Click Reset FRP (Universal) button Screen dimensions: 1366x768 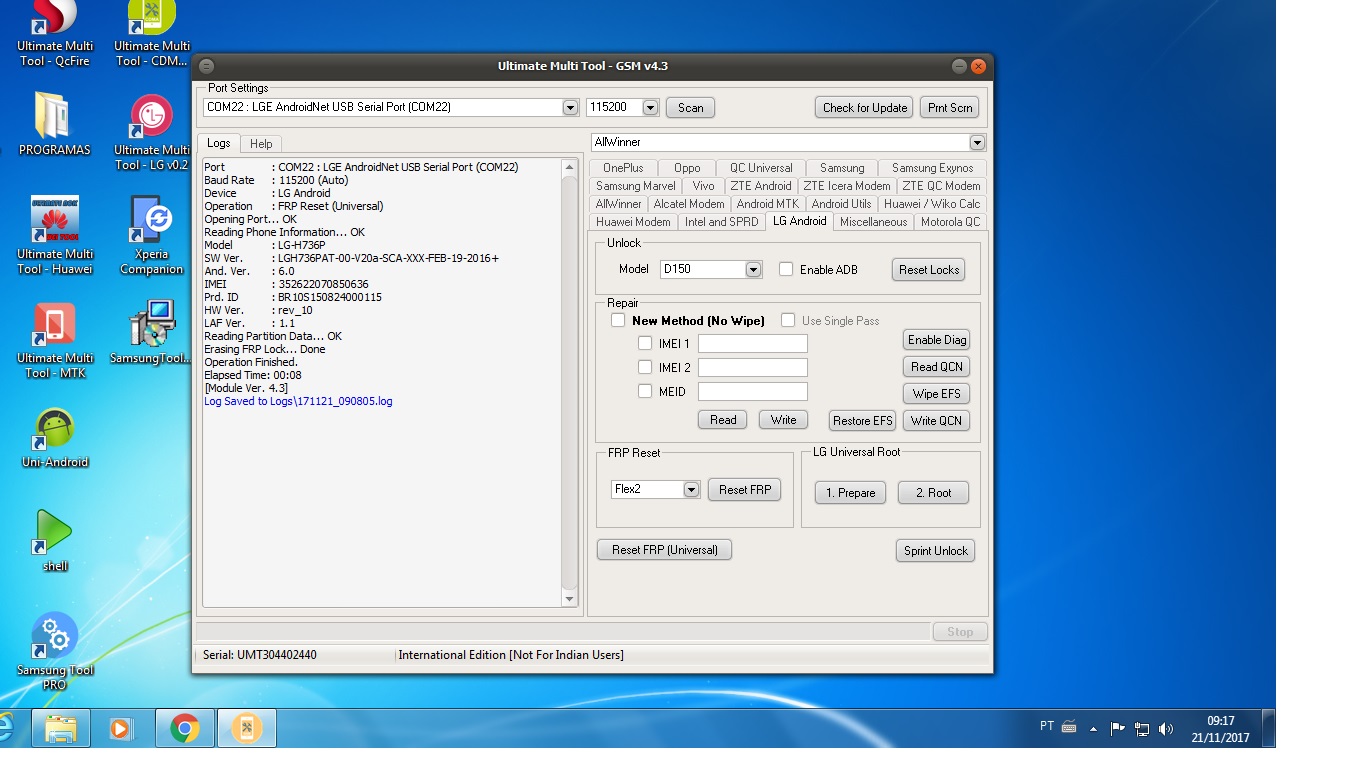coord(665,549)
